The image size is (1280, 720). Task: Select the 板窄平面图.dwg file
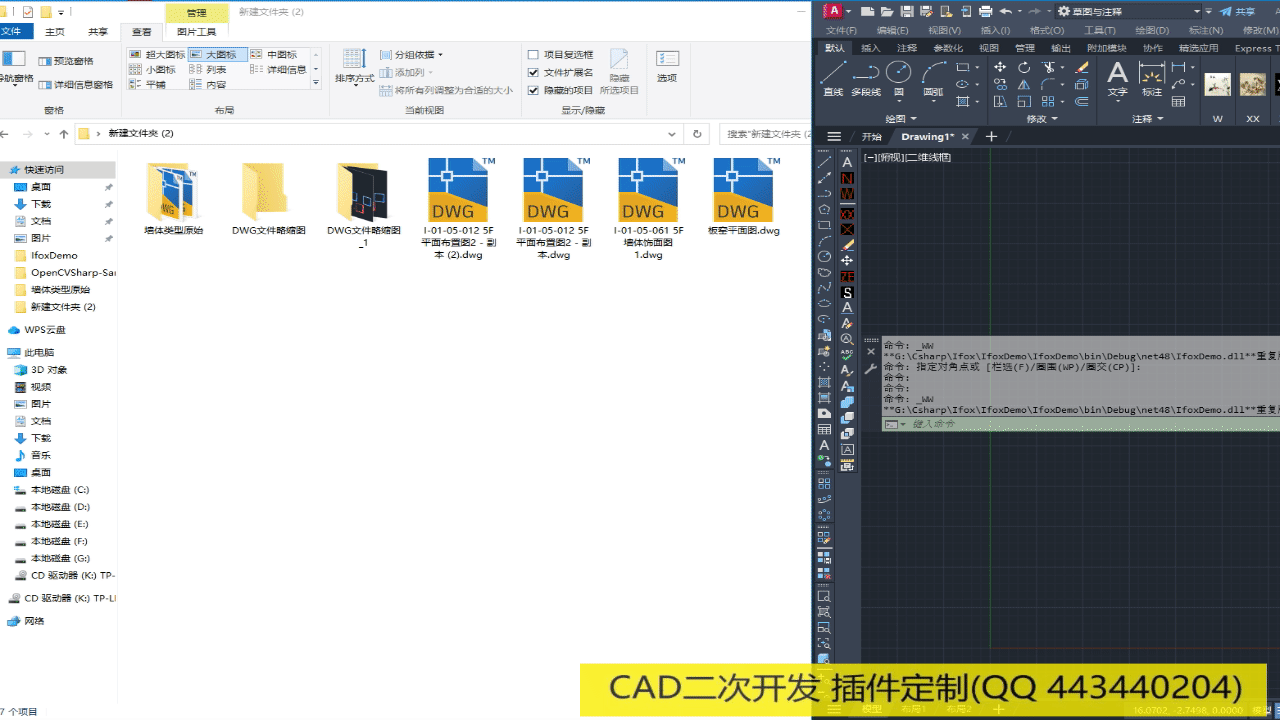pyautogui.click(x=743, y=197)
